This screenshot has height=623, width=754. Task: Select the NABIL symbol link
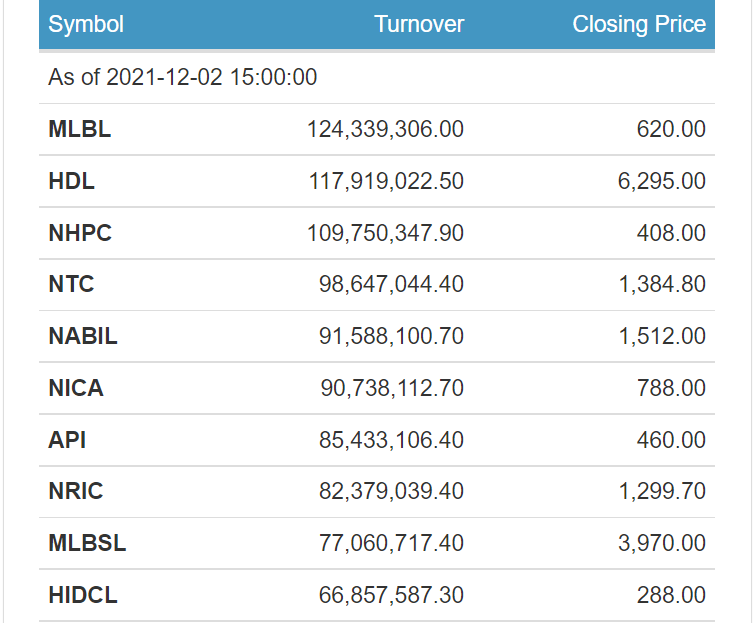tap(83, 336)
